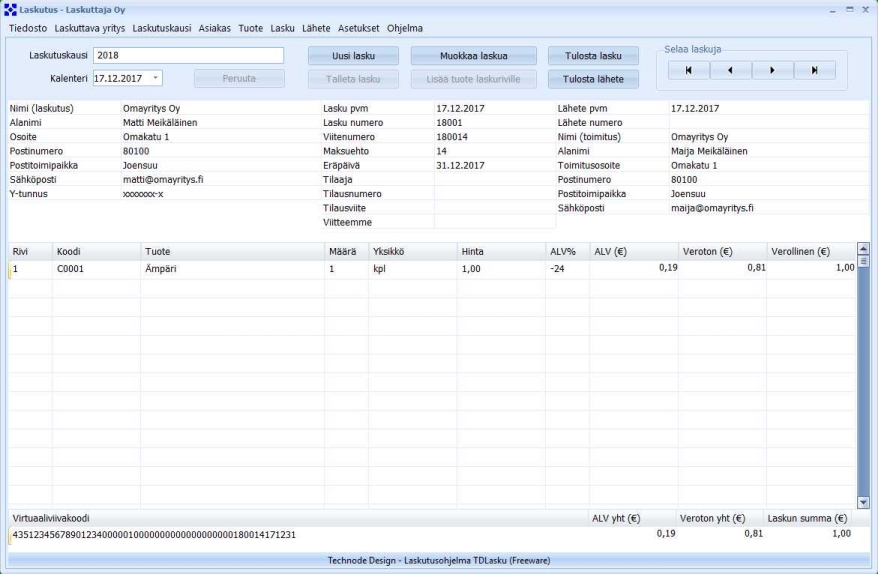Click reference number value 180014
Screen dimensions: 878x574
[452, 137]
